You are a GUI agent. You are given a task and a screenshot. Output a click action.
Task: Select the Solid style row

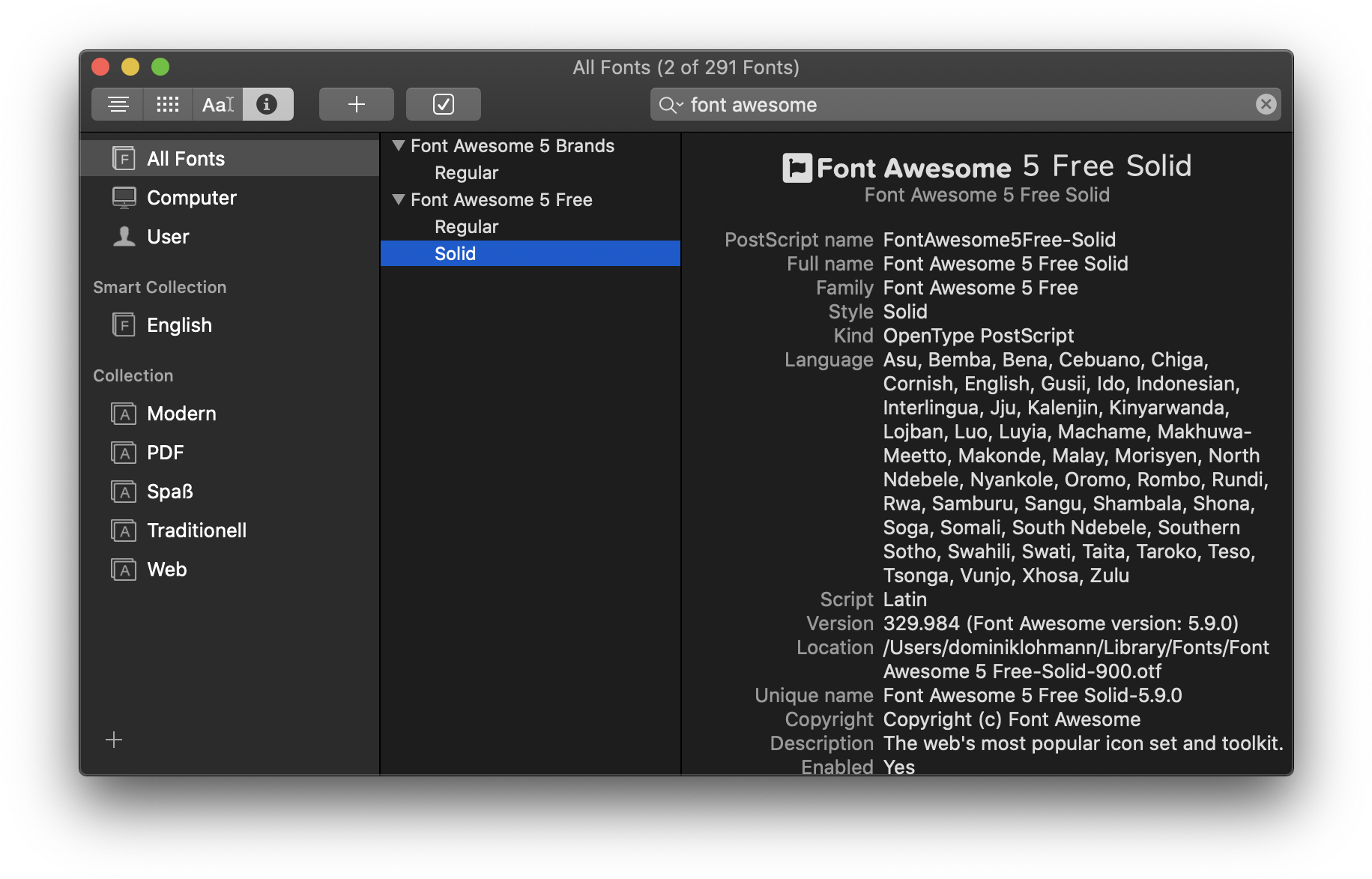(531, 253)
